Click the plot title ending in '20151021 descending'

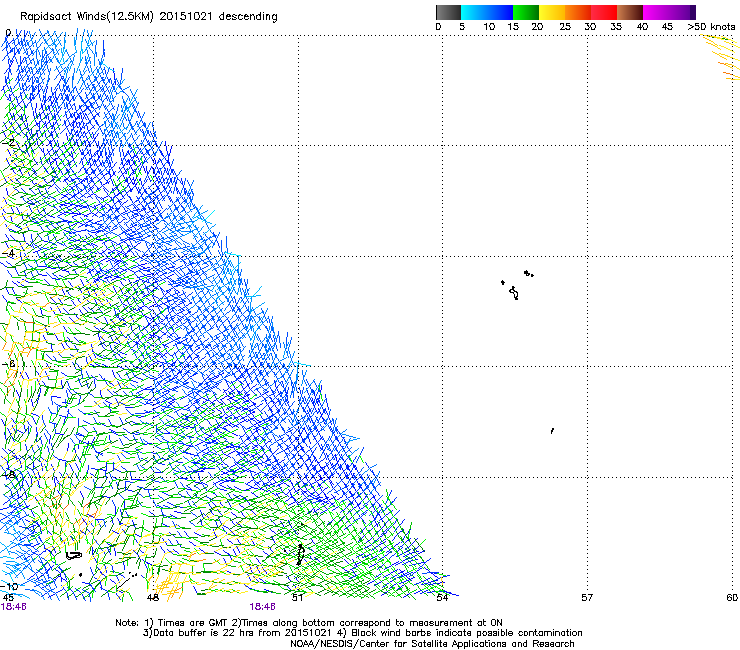pos(149,17)
